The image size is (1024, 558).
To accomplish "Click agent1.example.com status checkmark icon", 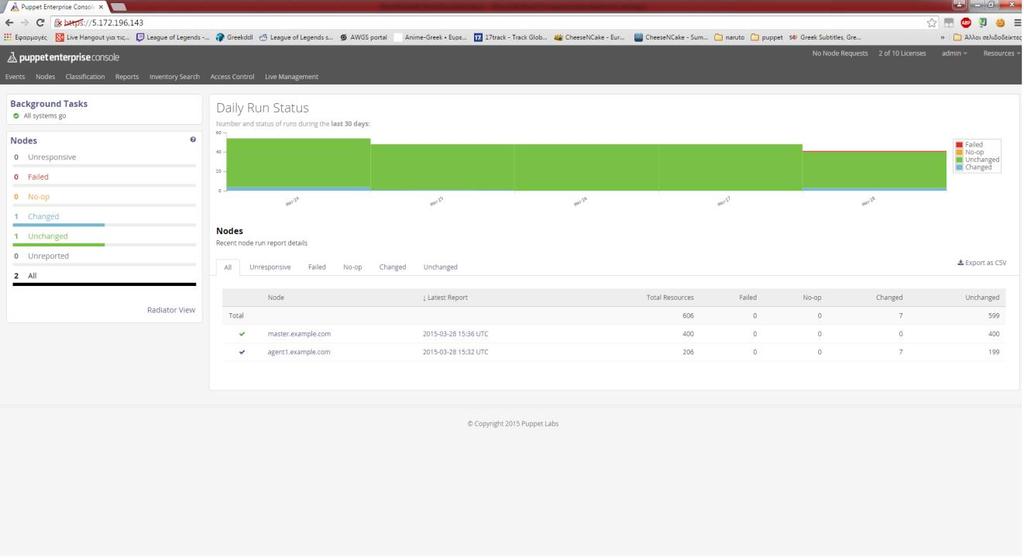I will coord(242,352).
